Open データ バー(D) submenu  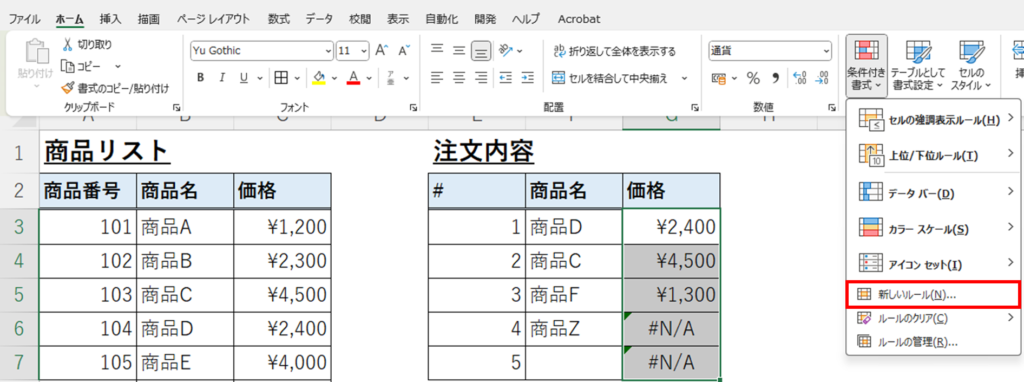(932, 192)
